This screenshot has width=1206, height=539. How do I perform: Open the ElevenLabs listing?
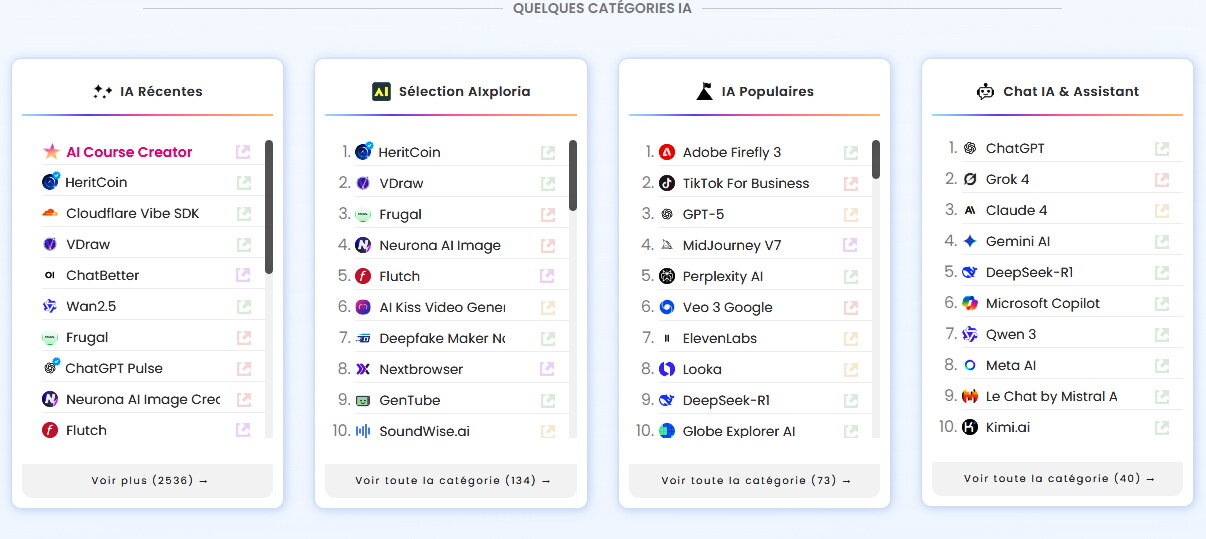click(x=719, y=339)
